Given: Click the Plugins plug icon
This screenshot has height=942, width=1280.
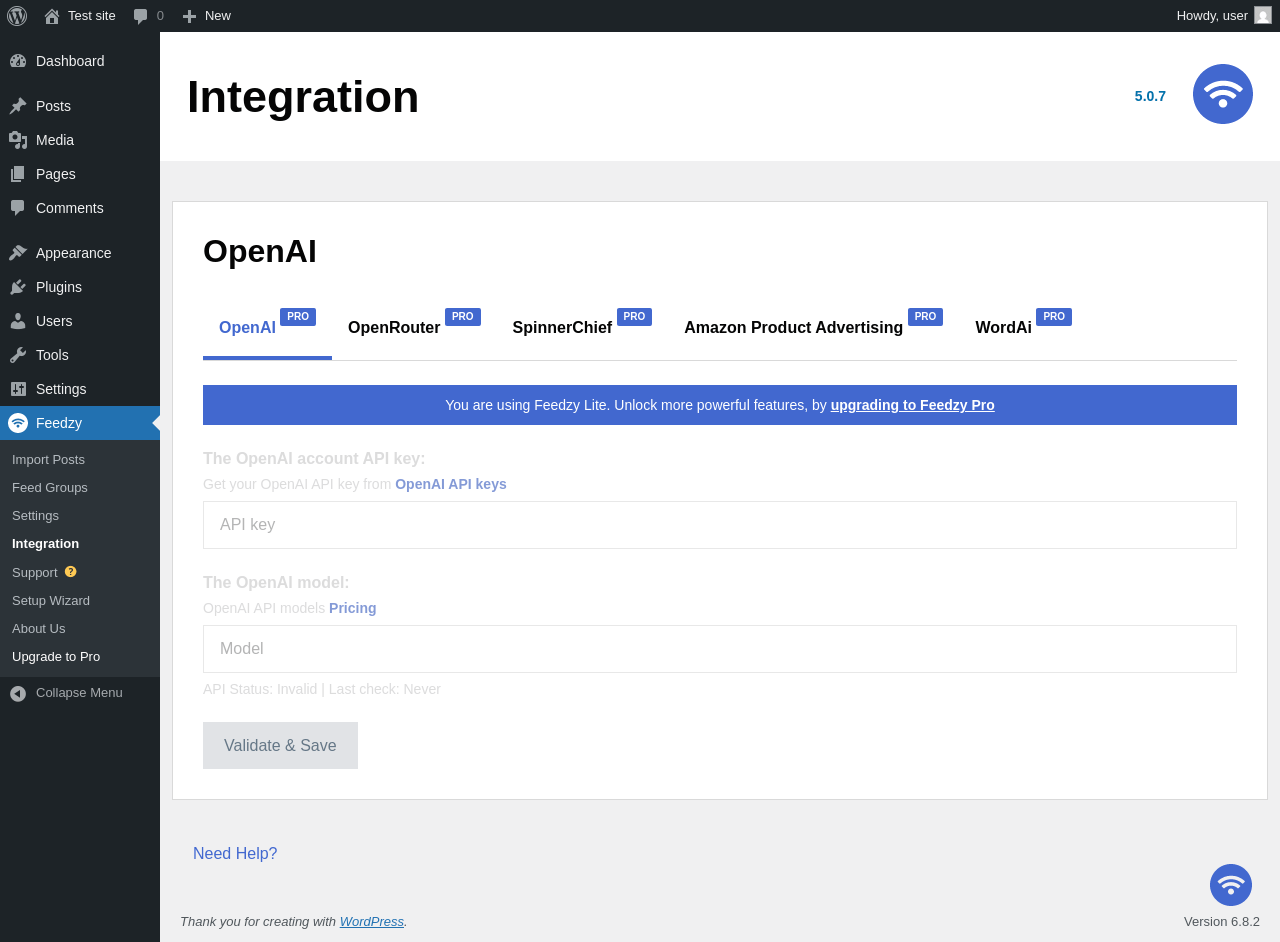Looking at the screenshot, I should [x=18, y=287].
